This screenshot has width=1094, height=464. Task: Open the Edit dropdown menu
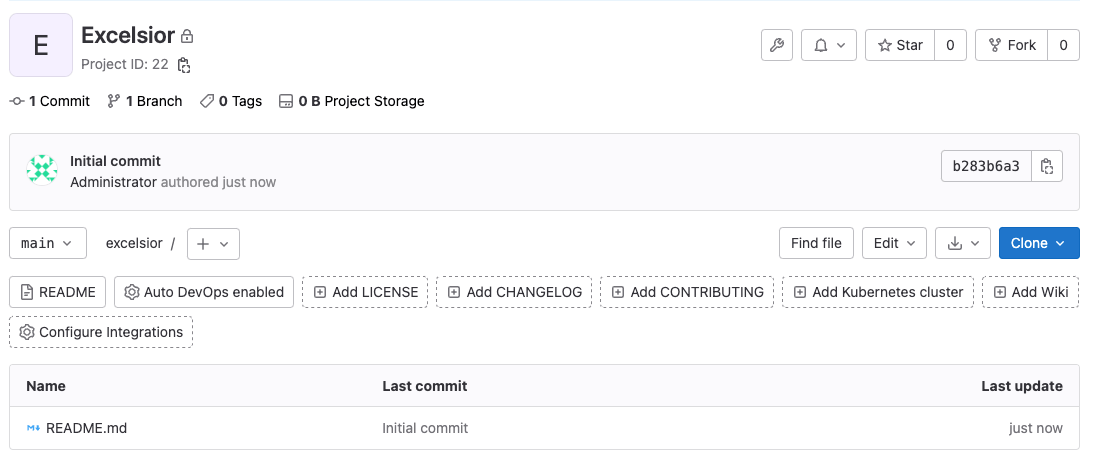[894, 243]
